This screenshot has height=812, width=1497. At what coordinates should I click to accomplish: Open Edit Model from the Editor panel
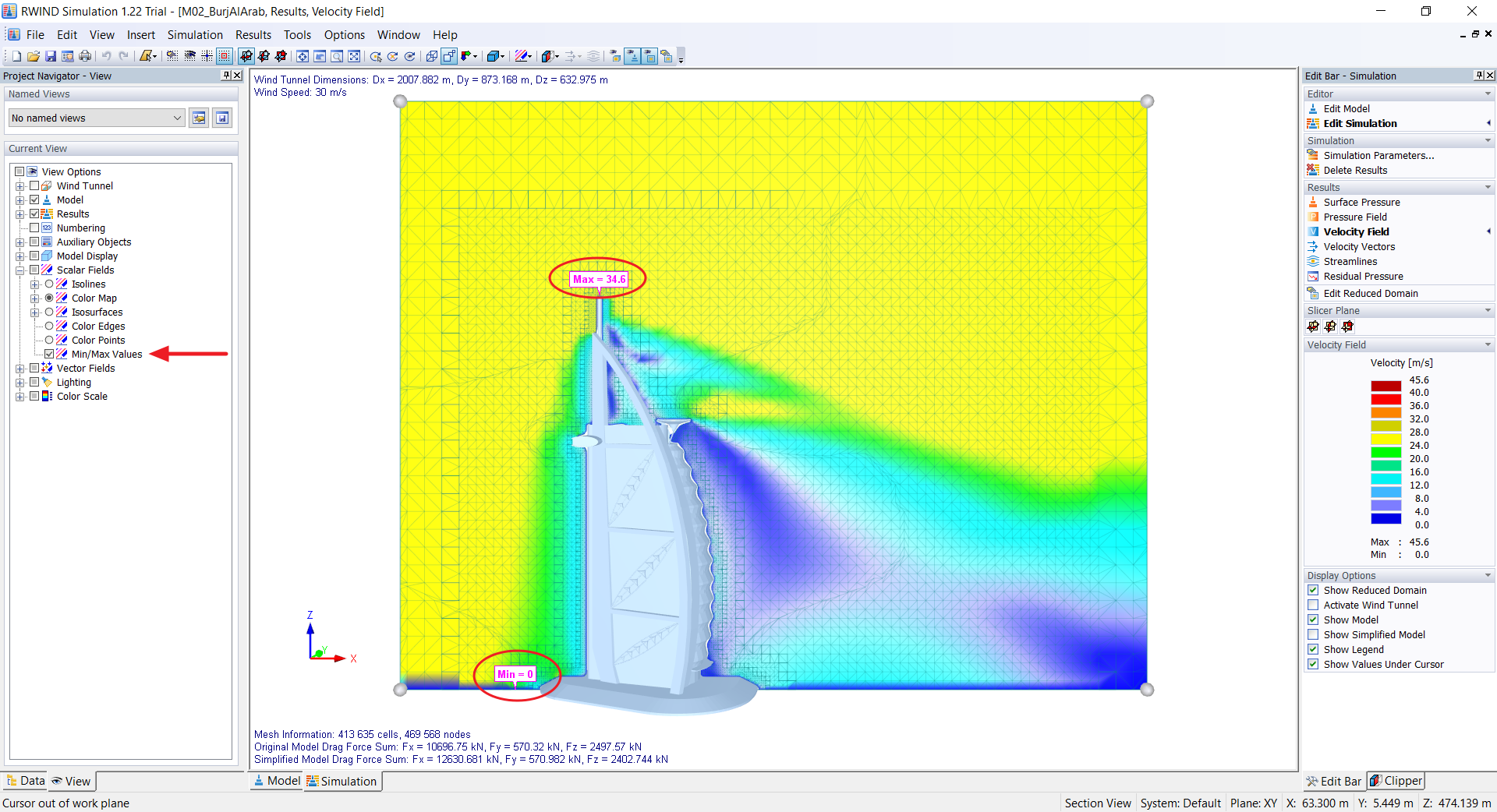coord(1346,108)
